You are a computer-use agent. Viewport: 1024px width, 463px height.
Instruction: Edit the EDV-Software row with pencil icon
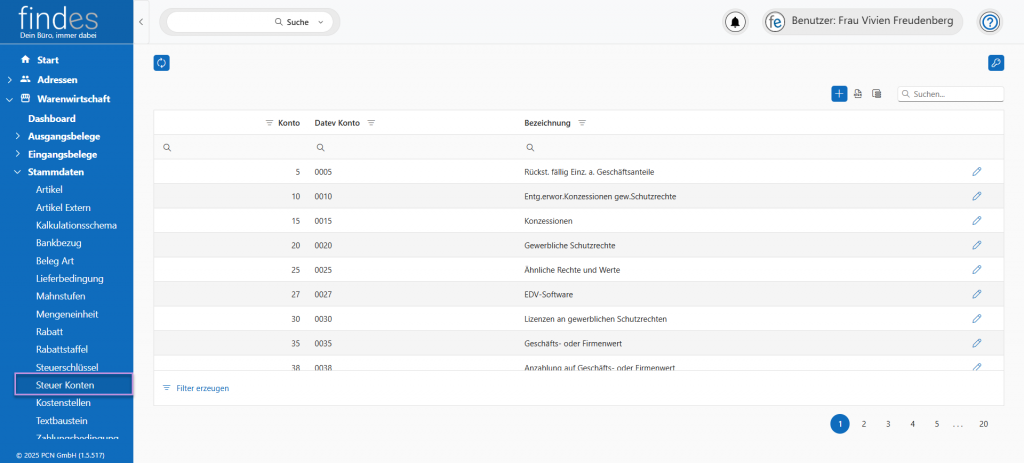[x=977, y=294]
